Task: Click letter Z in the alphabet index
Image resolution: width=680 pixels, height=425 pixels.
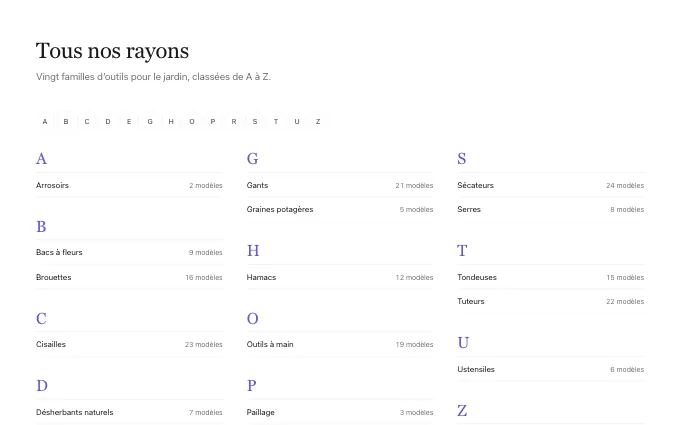Action: tap(318, 121)
